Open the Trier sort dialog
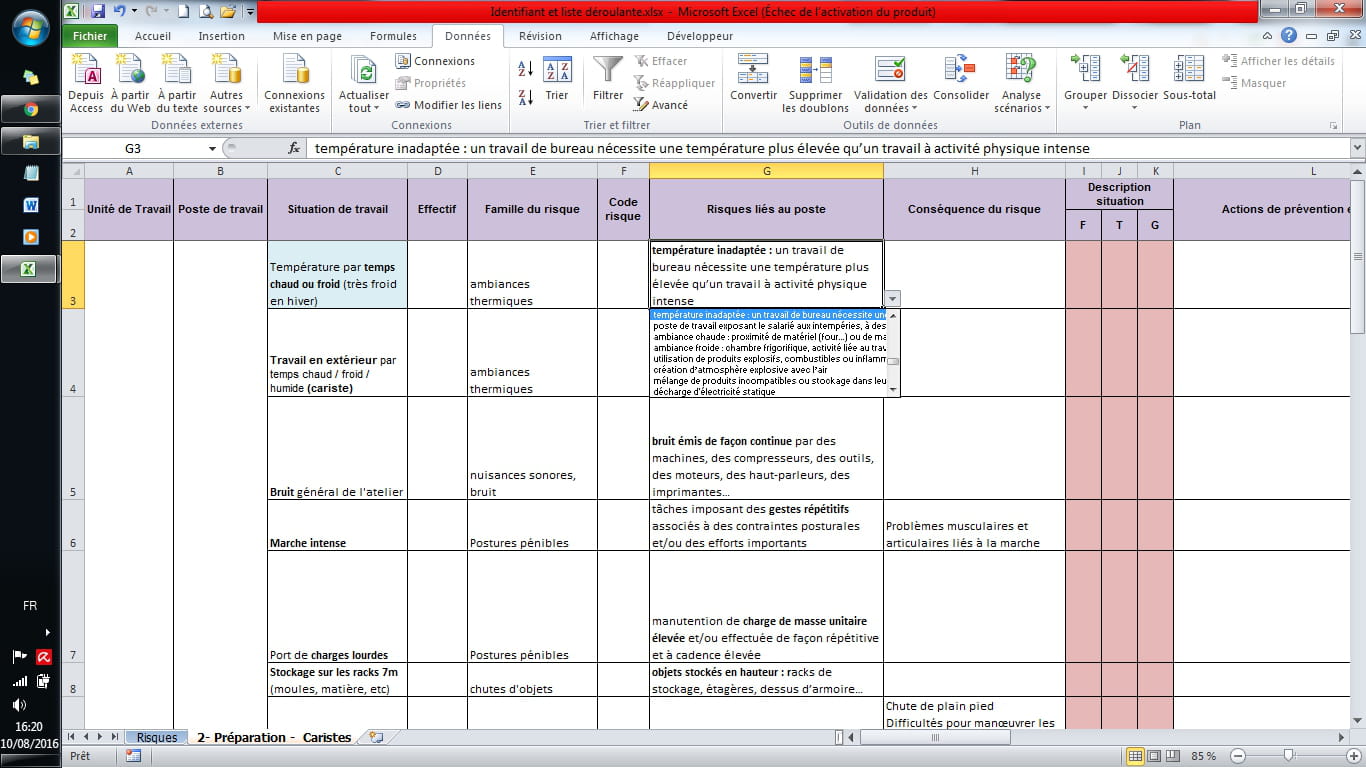This screenshot has height=768, width=1366. (x=557, y=79)
